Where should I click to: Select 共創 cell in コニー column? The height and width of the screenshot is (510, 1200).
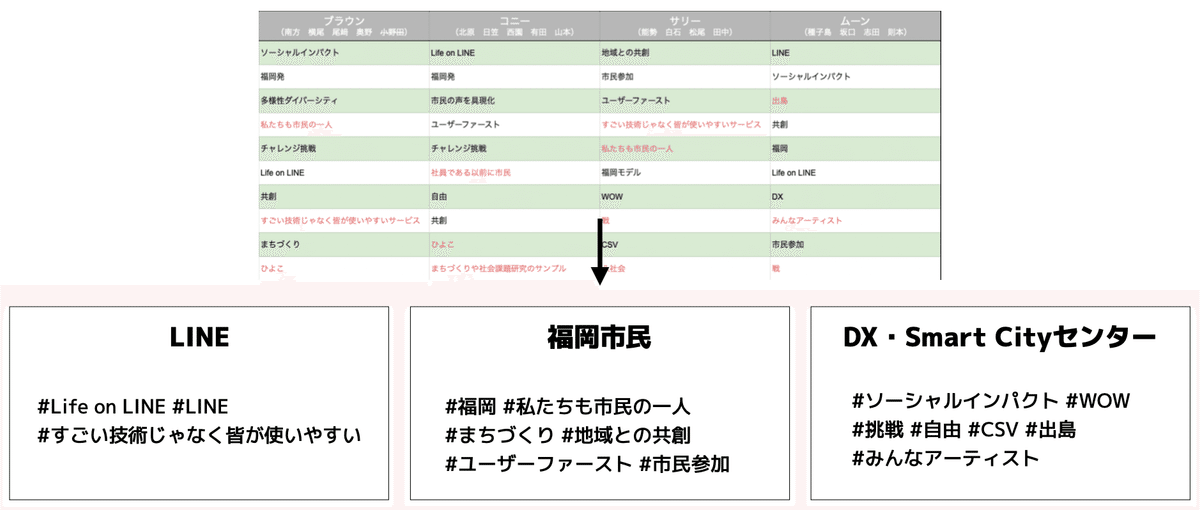point(514,220)
